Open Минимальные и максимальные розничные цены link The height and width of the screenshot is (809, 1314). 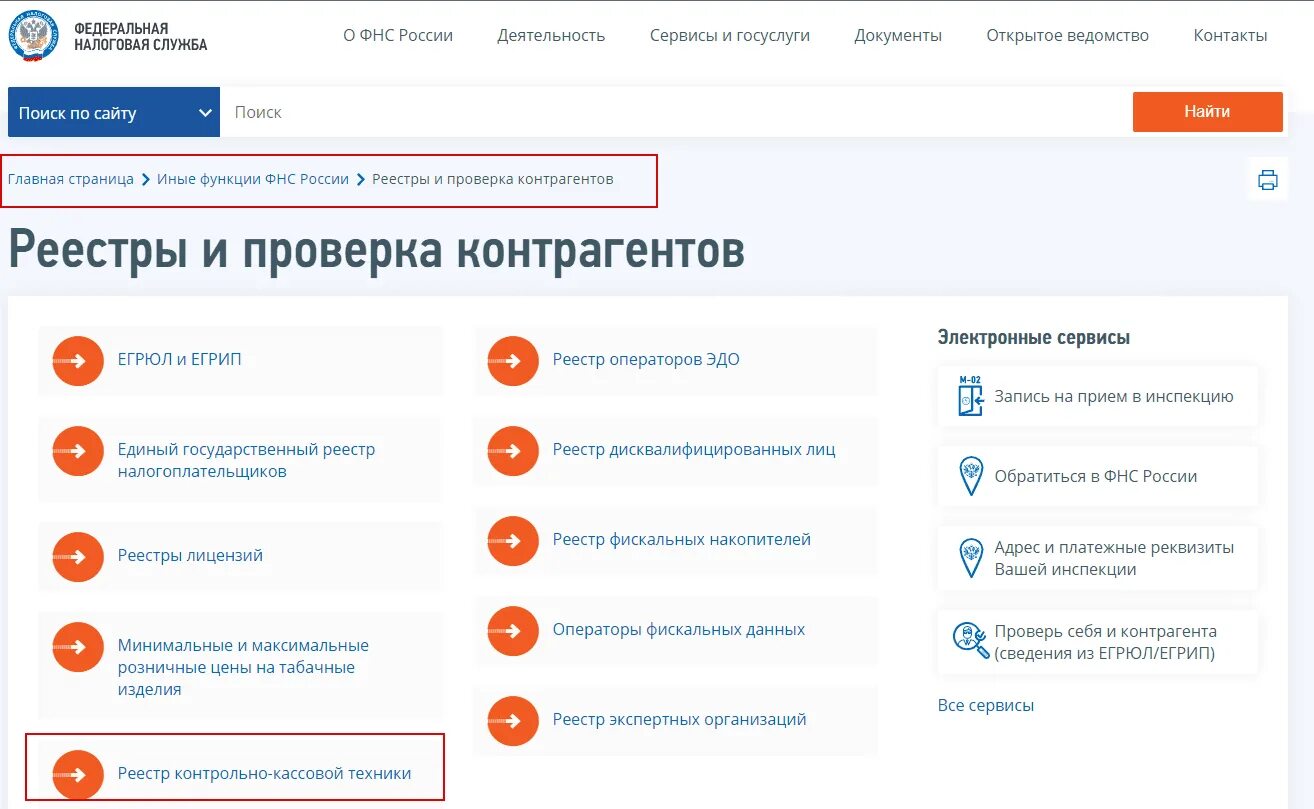[243, 667]
